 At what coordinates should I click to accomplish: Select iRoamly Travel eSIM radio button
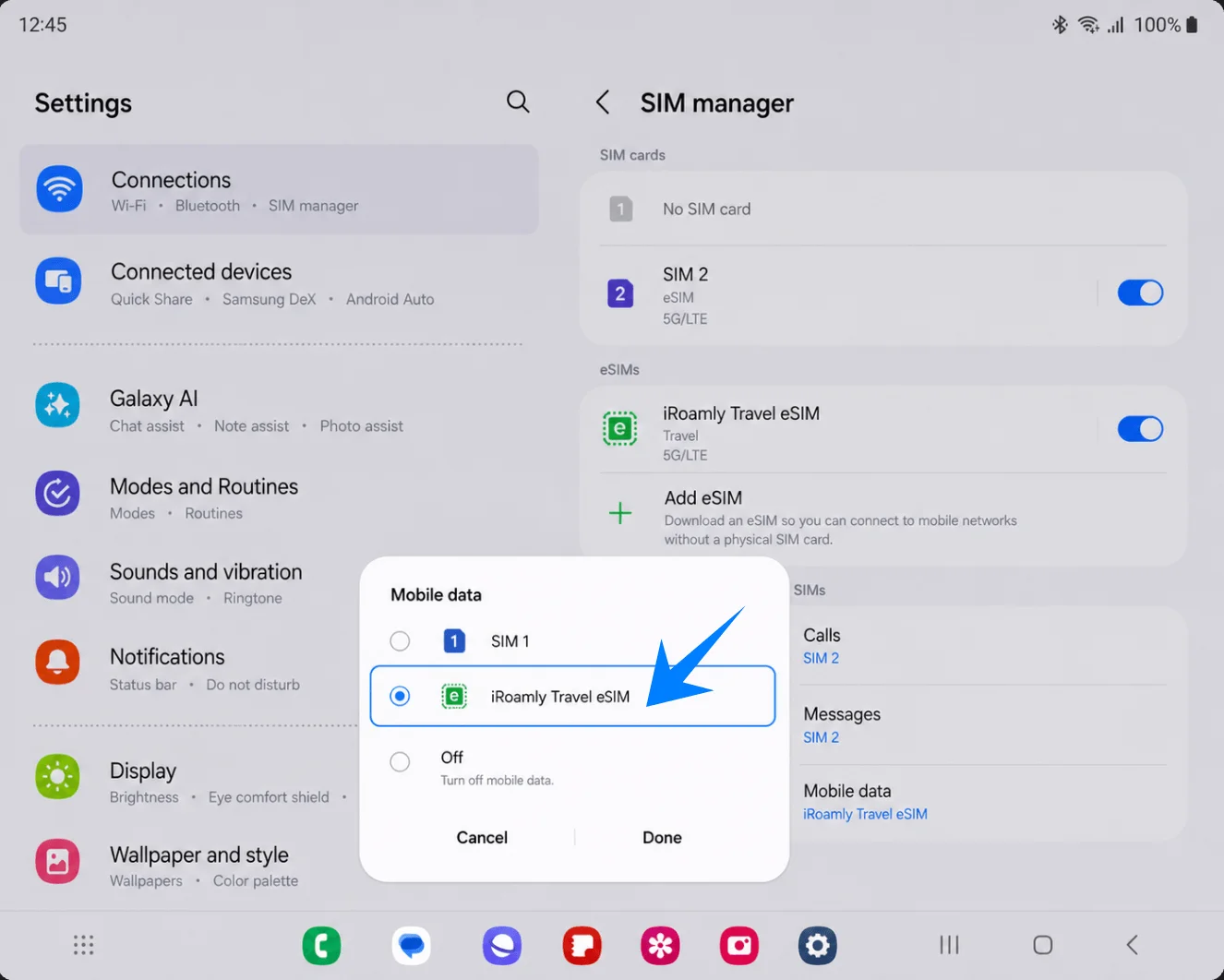pyautogui.click(x=400, y=696)
